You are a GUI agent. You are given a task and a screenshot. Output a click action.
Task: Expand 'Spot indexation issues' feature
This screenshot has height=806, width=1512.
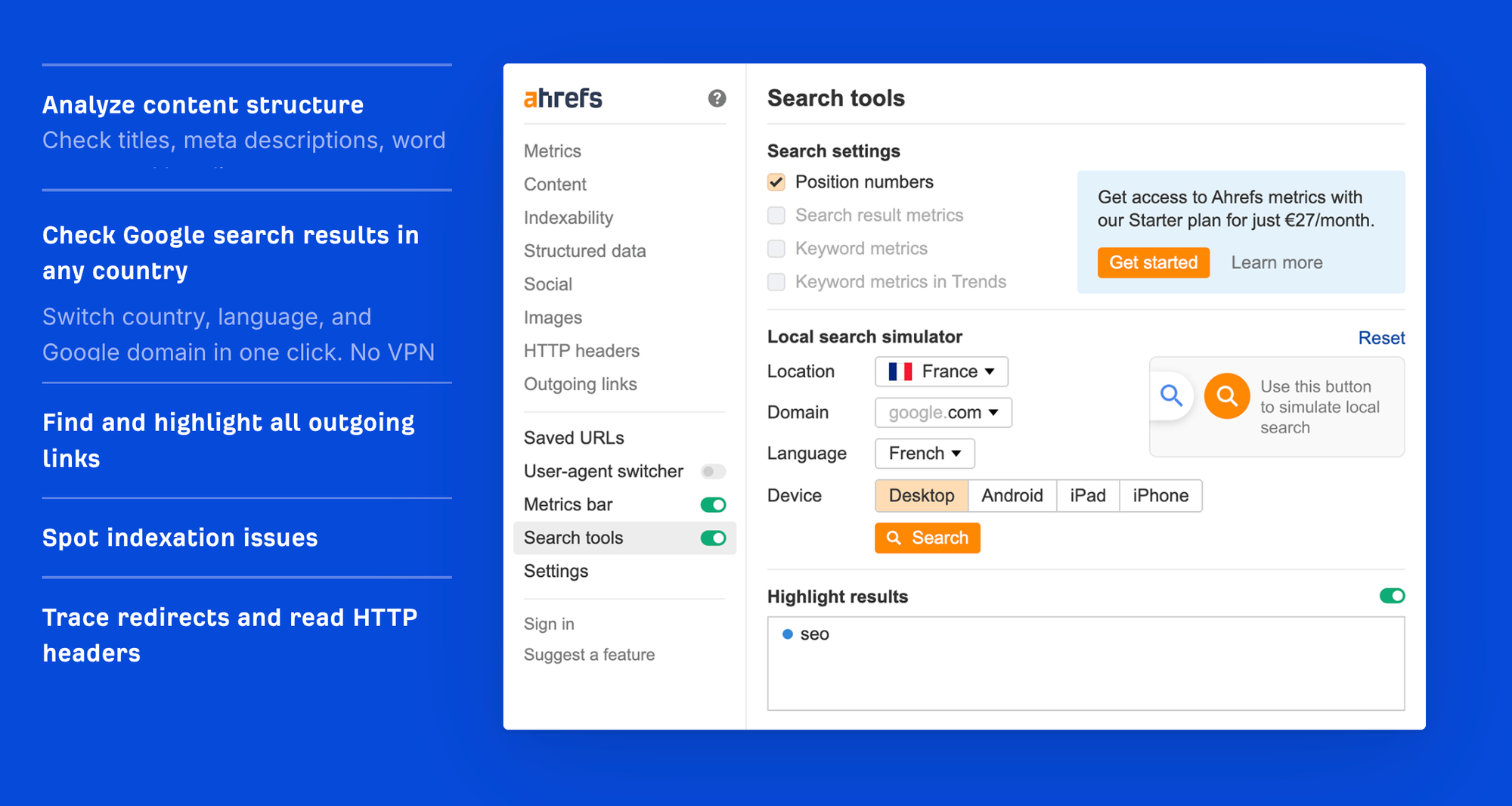[180, 538]
